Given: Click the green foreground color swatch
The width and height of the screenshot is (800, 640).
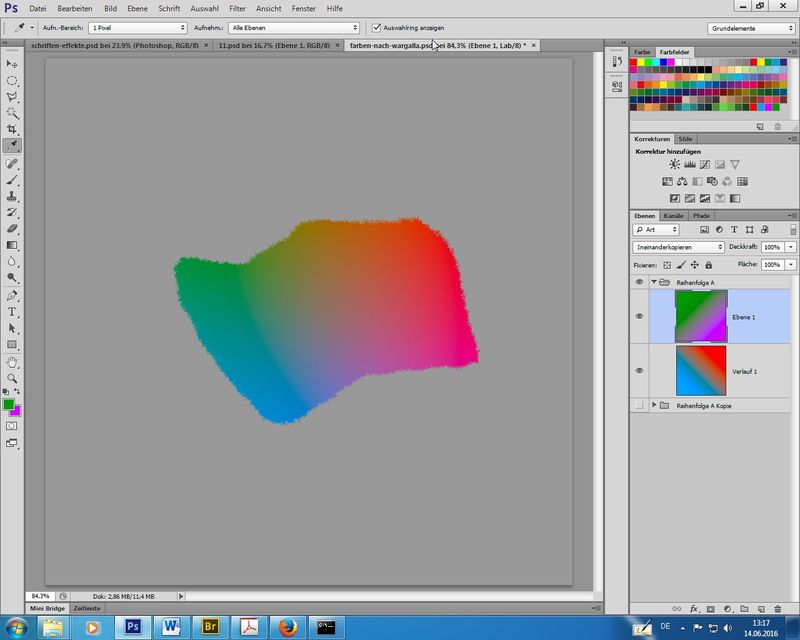Looking at the screenshot, I should coord(9,404).
